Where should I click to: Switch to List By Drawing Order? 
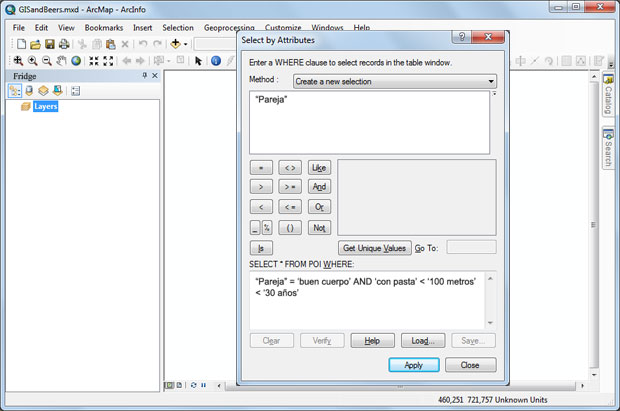click(x=15, y=91)
